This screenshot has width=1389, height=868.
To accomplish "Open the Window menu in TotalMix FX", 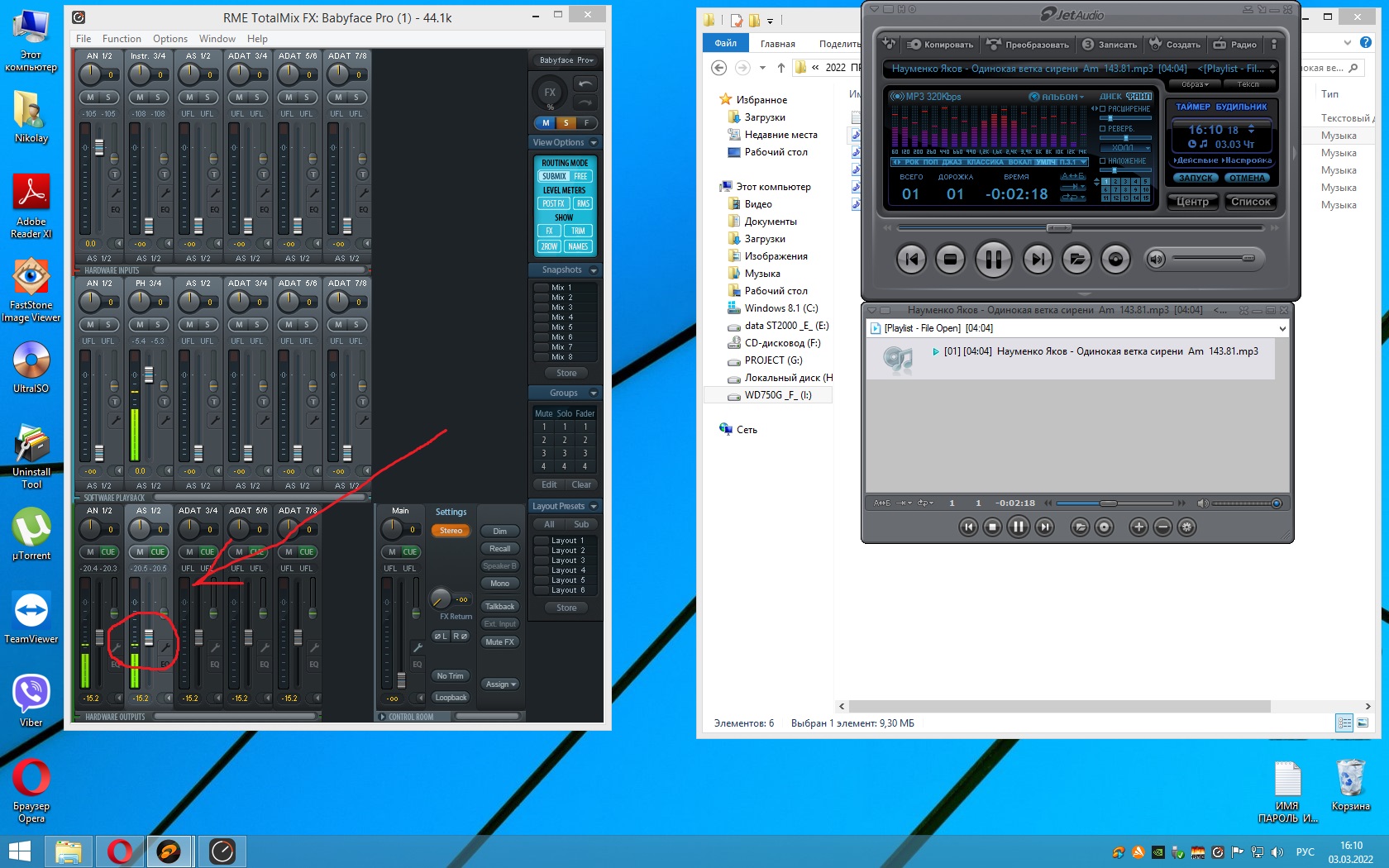I will click(x=217, y=39).
